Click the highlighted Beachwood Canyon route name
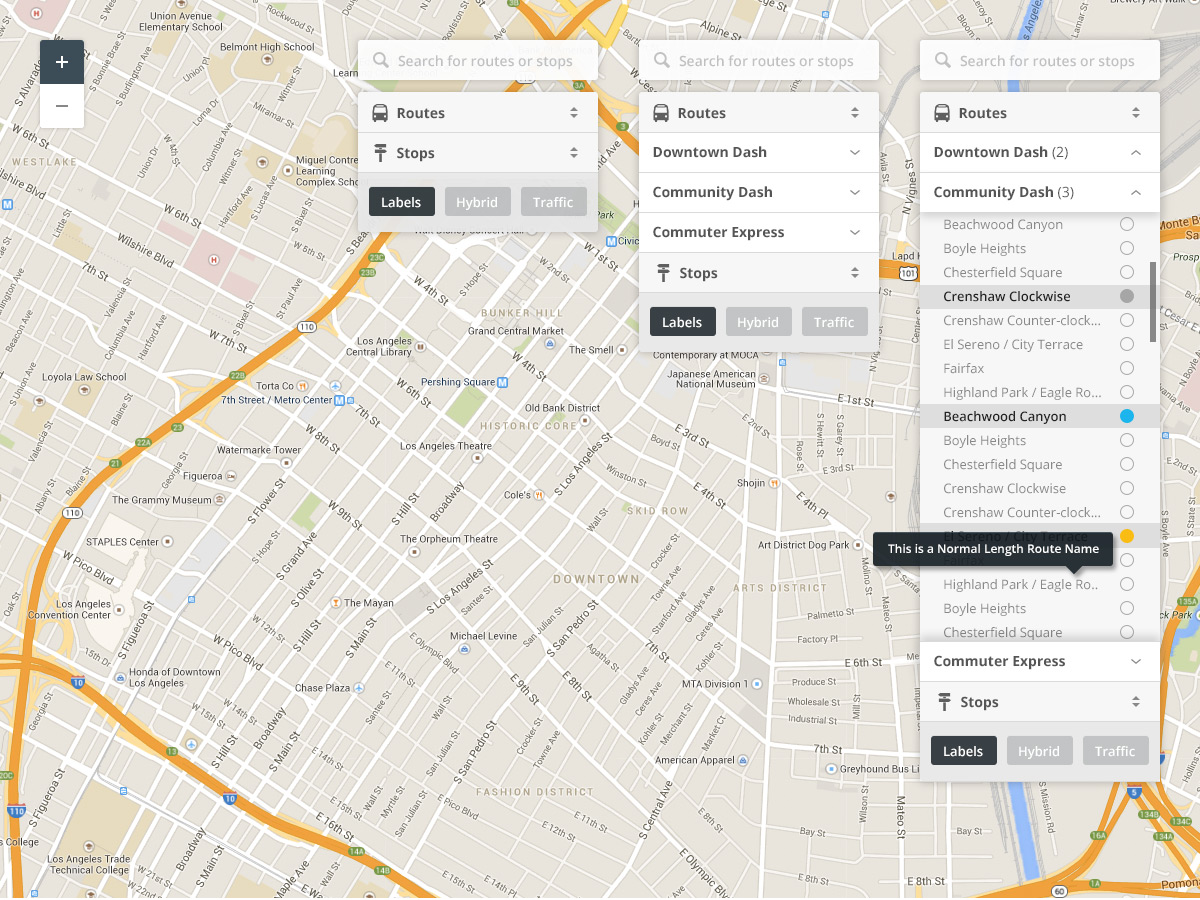 click(x=1005, y=416)
